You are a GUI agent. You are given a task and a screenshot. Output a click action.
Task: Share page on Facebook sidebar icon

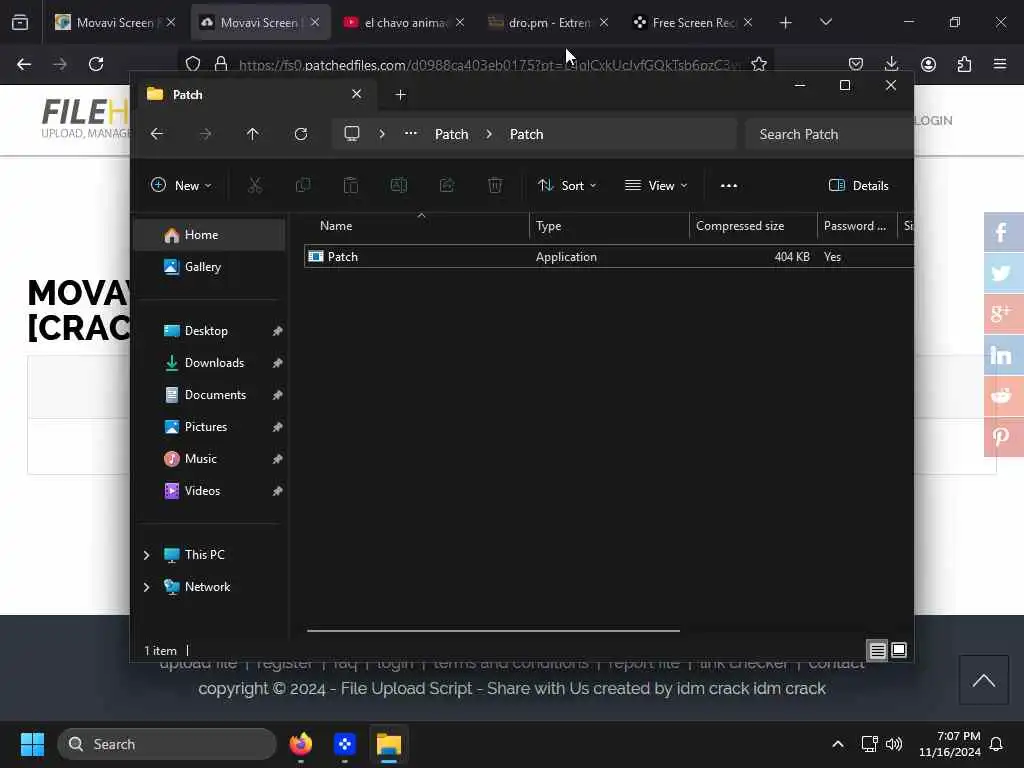(1003, 232)
